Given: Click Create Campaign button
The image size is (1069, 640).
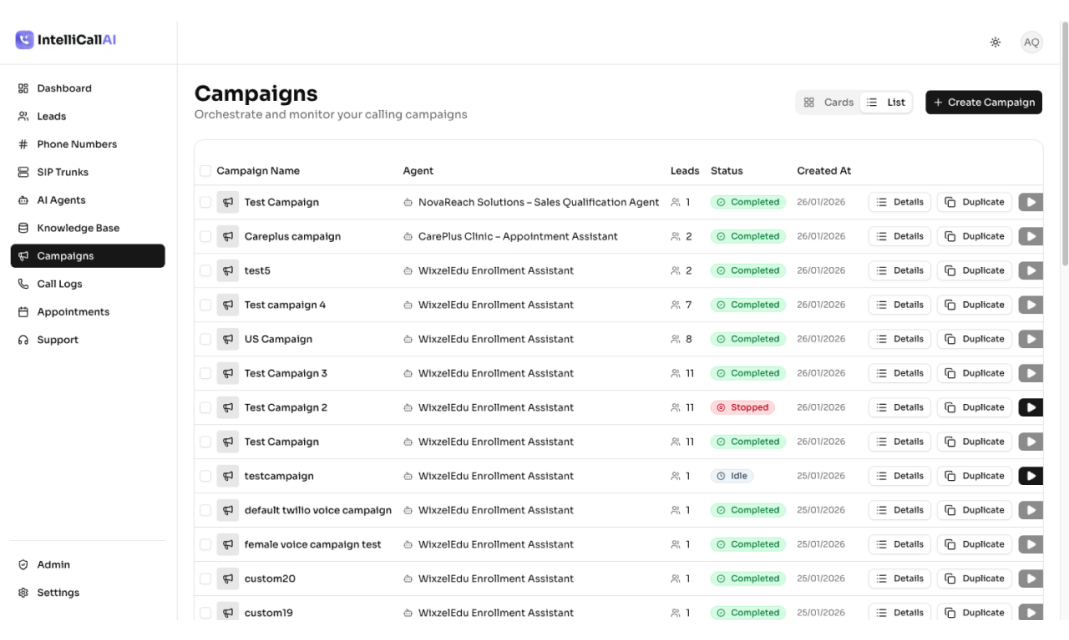Looking at the screenshot, I should click(983, 102).
